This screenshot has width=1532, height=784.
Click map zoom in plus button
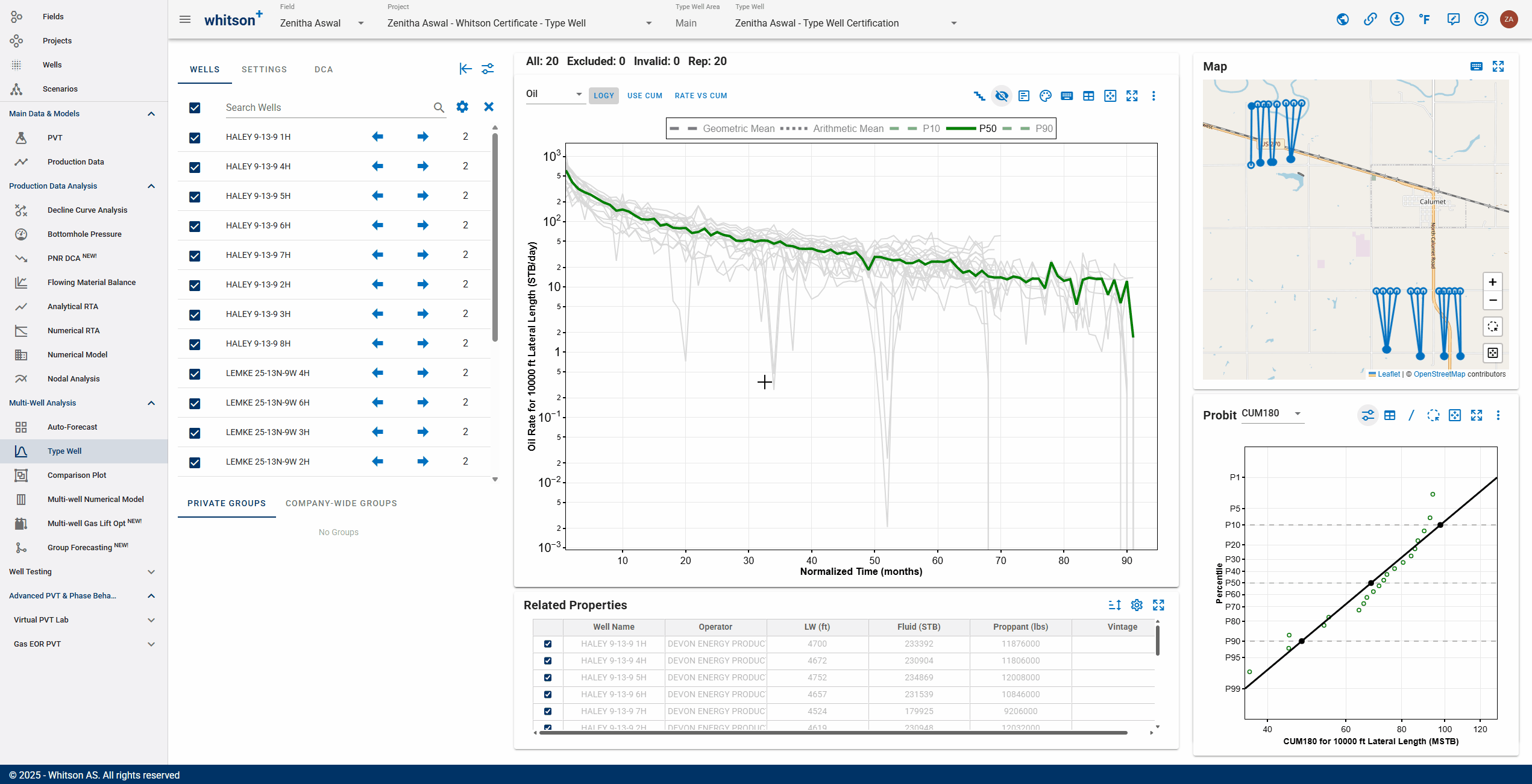point(1493,282)
